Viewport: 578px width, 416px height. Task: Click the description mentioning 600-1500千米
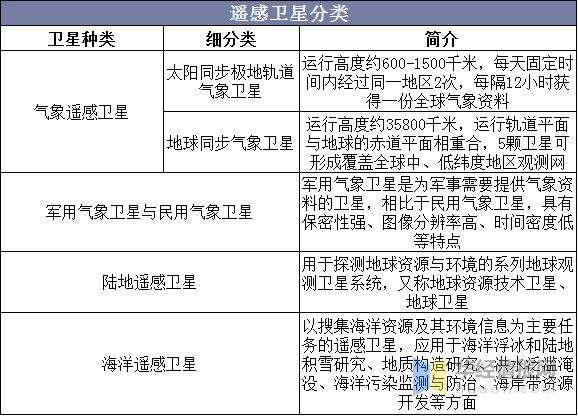tap(438, 82)
